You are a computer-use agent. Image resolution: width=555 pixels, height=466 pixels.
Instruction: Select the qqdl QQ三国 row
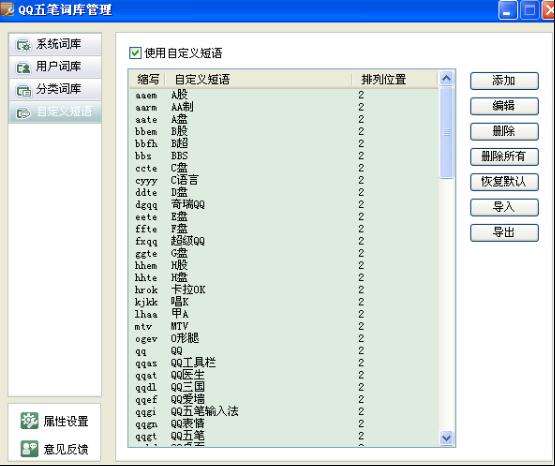[x=283, y=387]
